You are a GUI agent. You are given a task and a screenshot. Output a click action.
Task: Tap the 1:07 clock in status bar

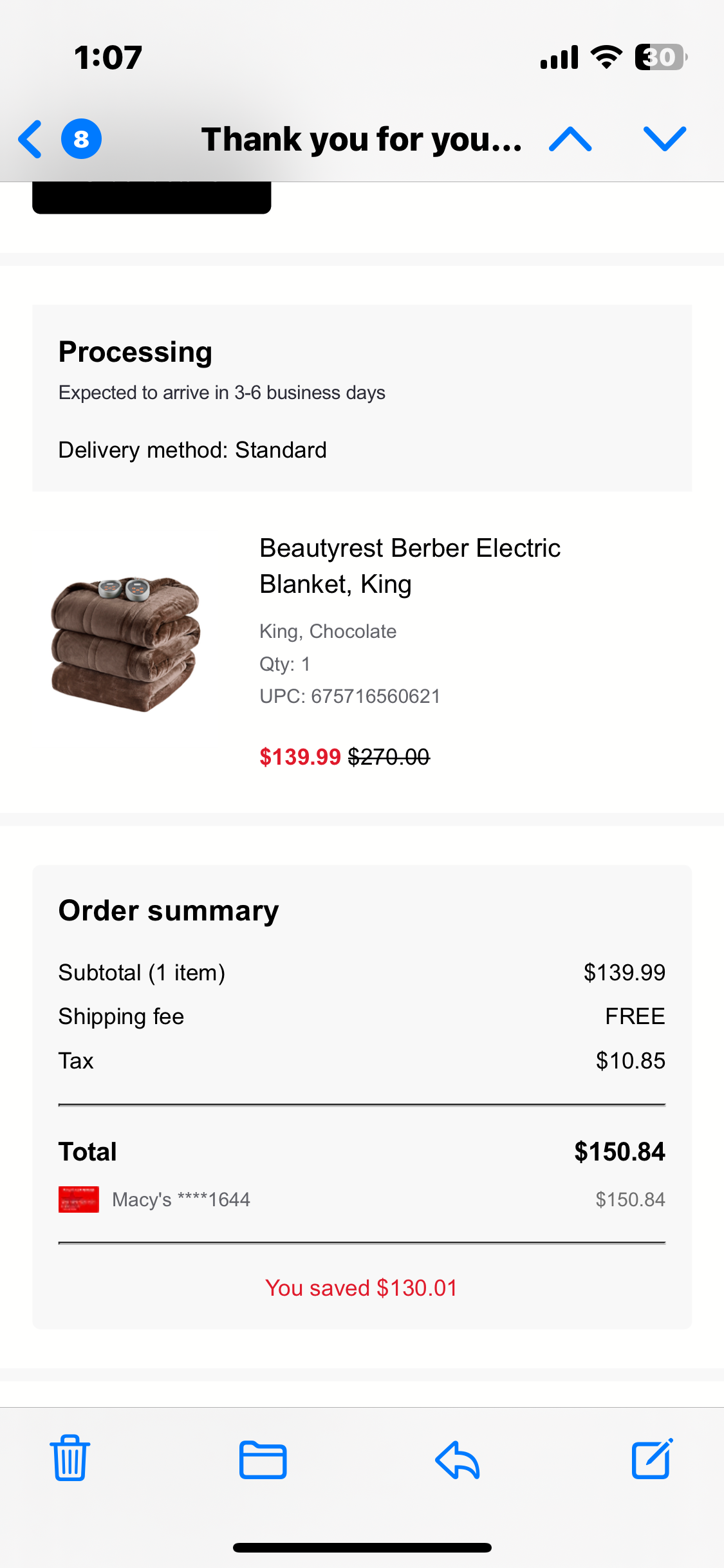(x=108, y=57)
